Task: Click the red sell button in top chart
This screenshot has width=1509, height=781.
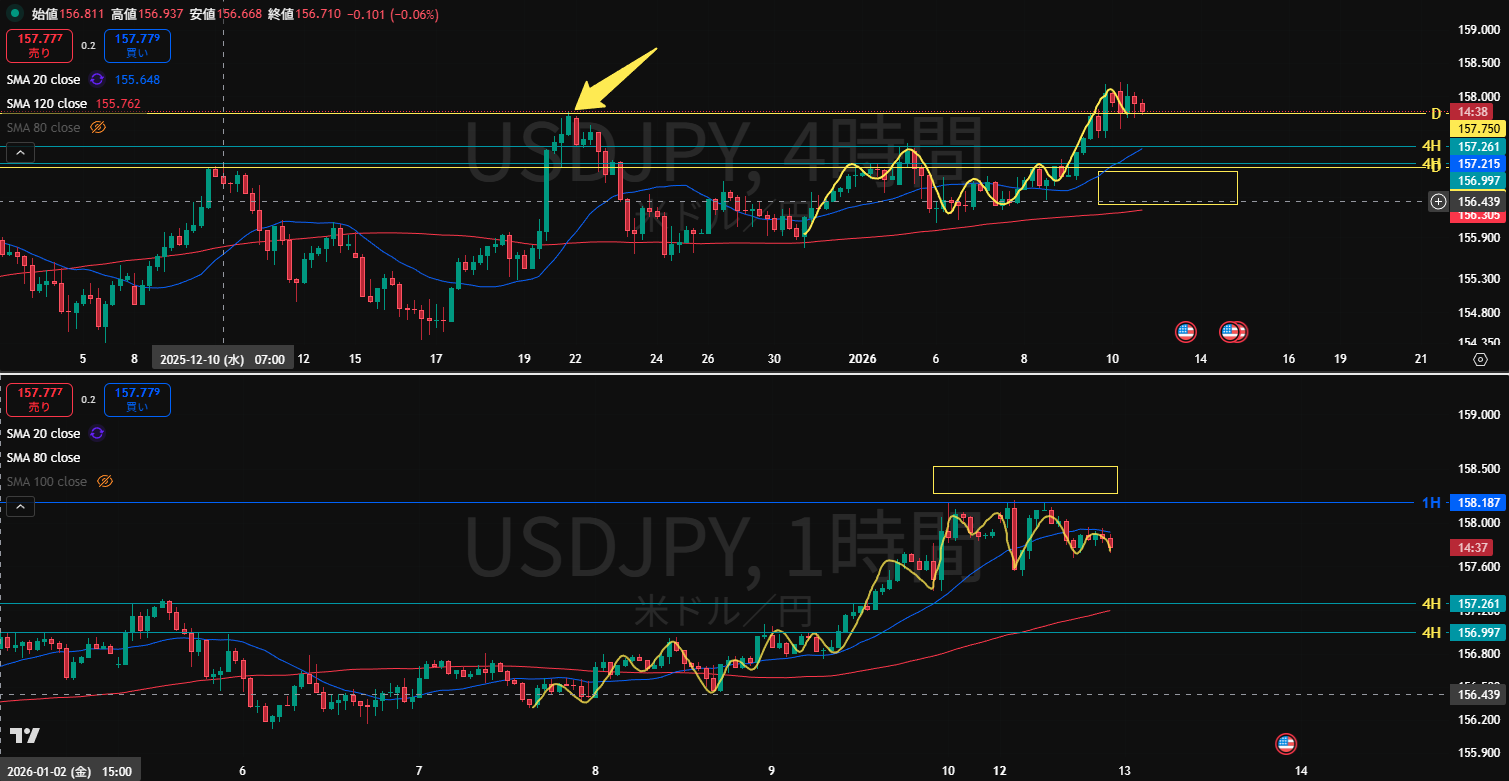Action: click(39, 46)
